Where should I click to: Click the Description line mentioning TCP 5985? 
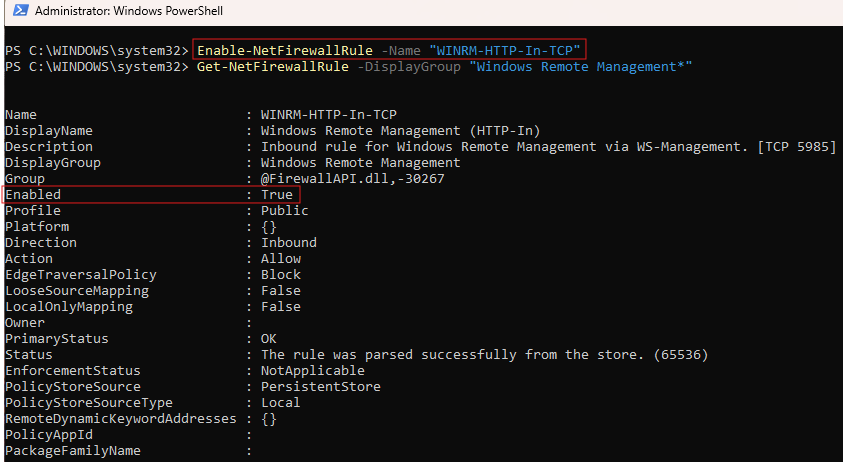pyautogui.click(x=548, y=147)
